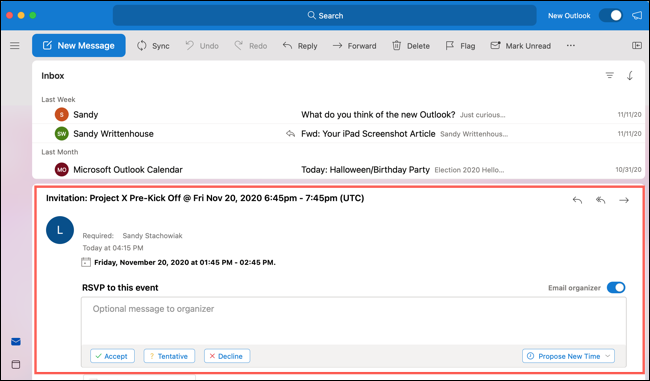Click the Undo toolbar button
Image resolution: width=650 pixels, height=381 pixels.
202,46
